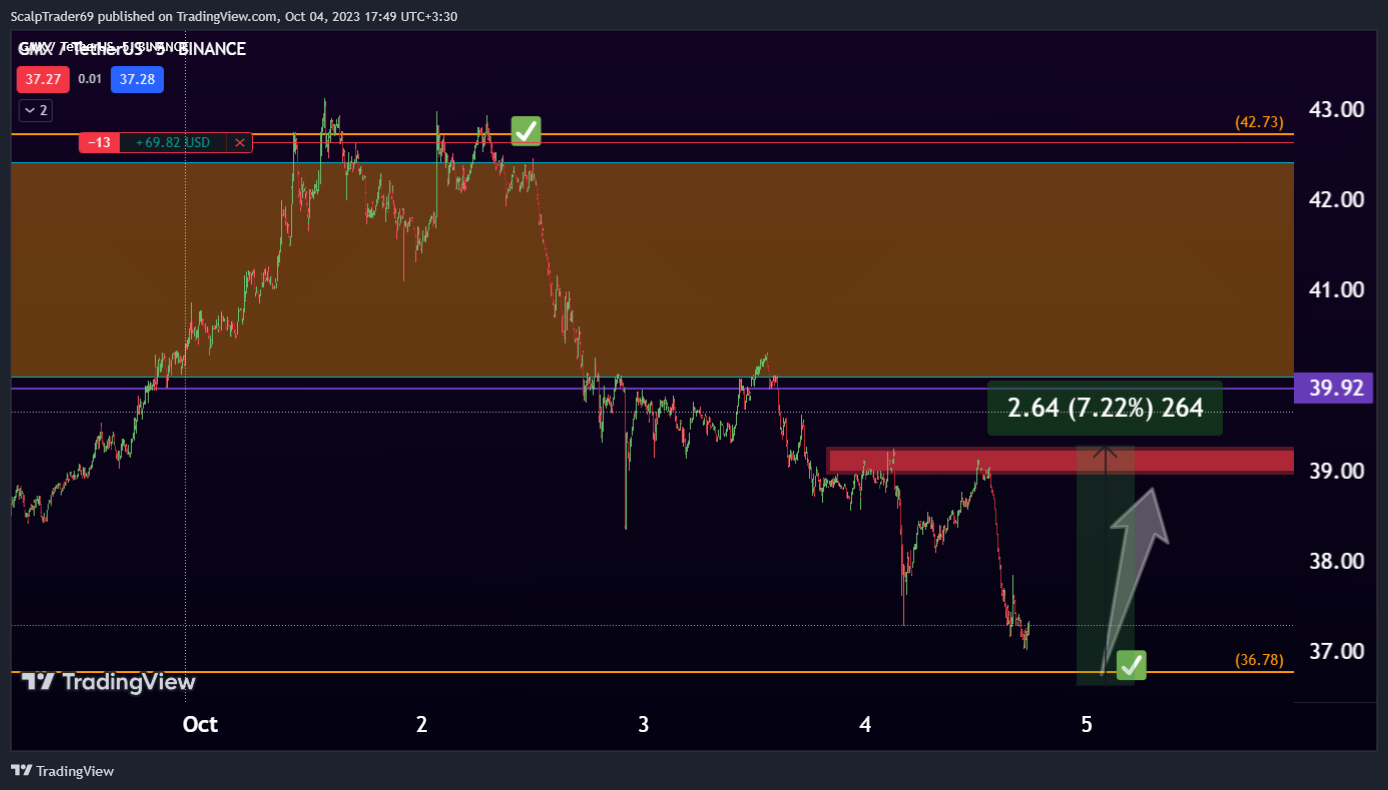Click the green checkmark icon near 42.73 line
The height and width of the screenshot is (790, 1388).
click(x=526, y=130)
